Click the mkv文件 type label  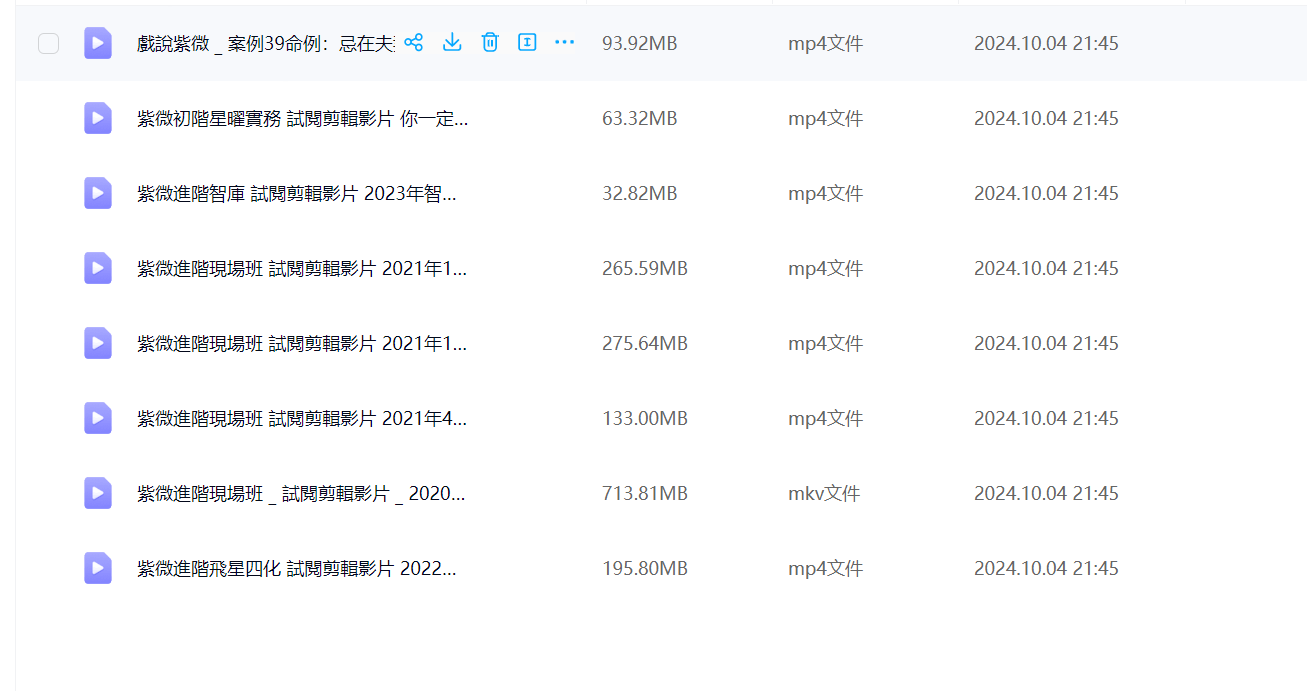[x=824, y=494]
